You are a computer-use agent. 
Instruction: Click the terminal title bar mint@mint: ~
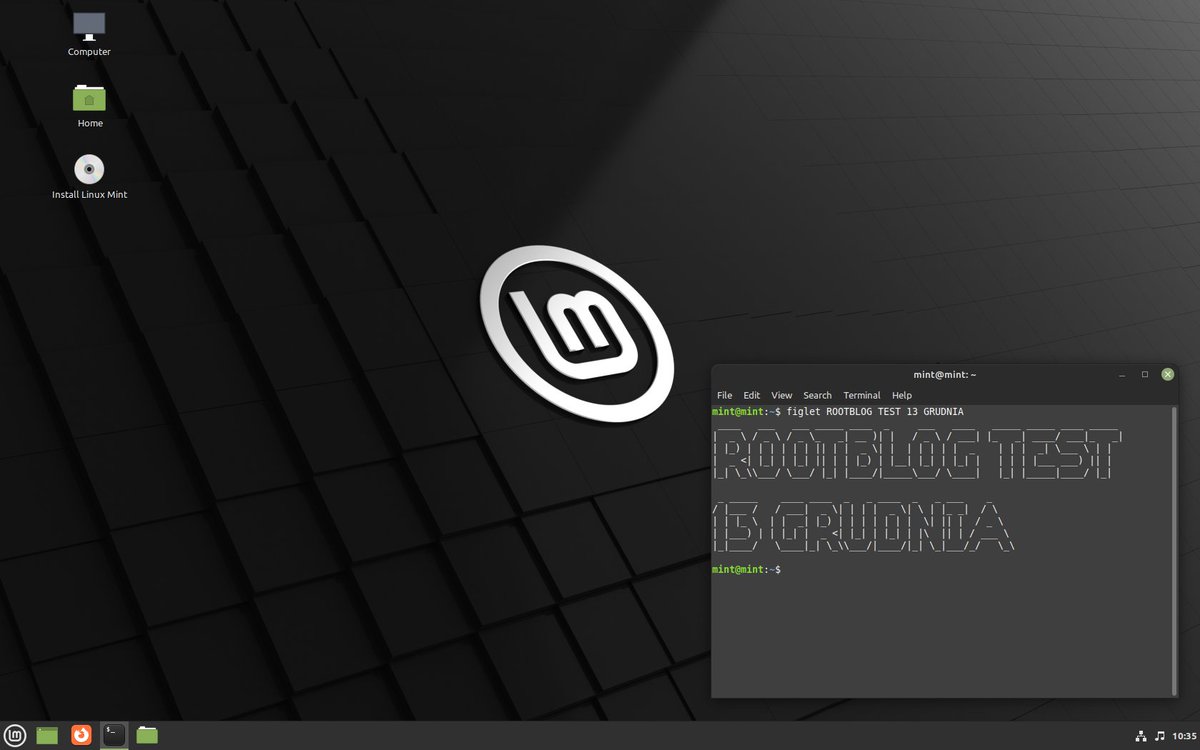click(944, 374)
